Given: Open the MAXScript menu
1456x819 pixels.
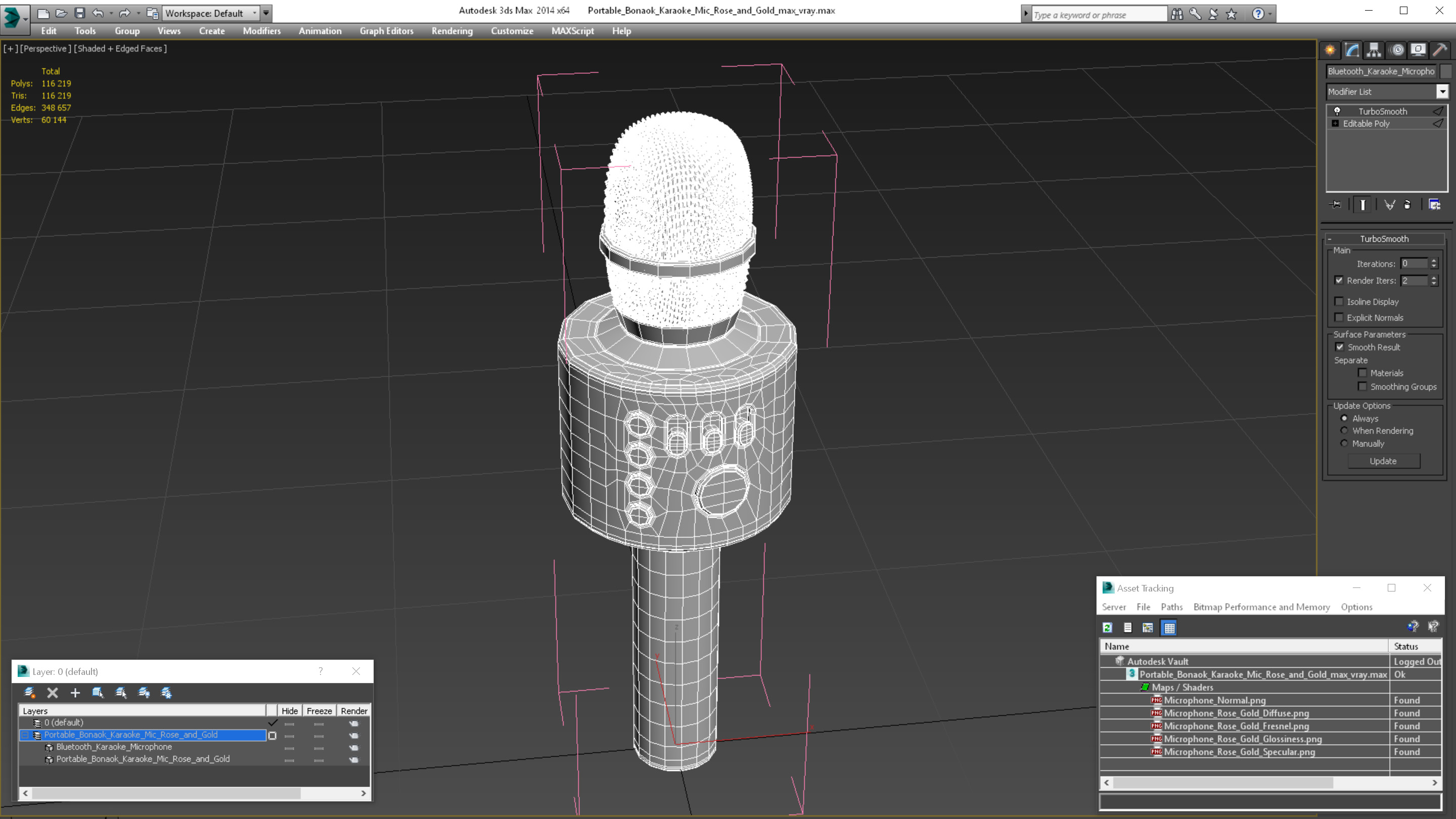Looking at the screenshot, I should tap(573, 31).
